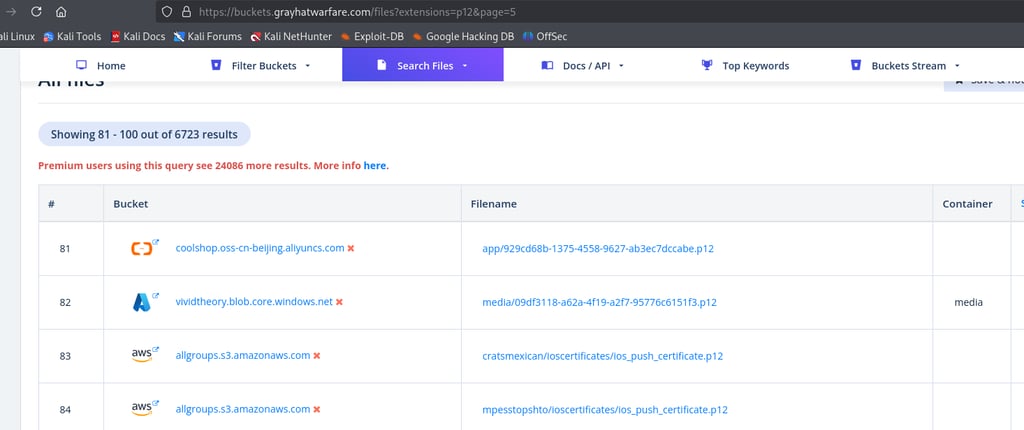Exclude allgroups bucket in row 83
This screenshot has height=430, width=1024.
pos(317,355)
